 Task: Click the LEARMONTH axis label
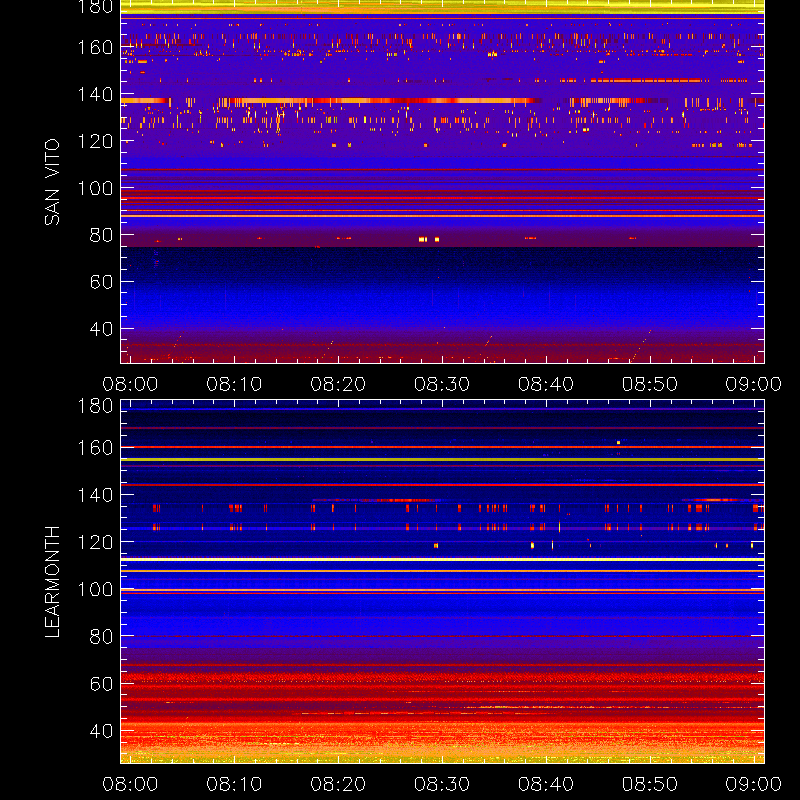click(52, 582)
